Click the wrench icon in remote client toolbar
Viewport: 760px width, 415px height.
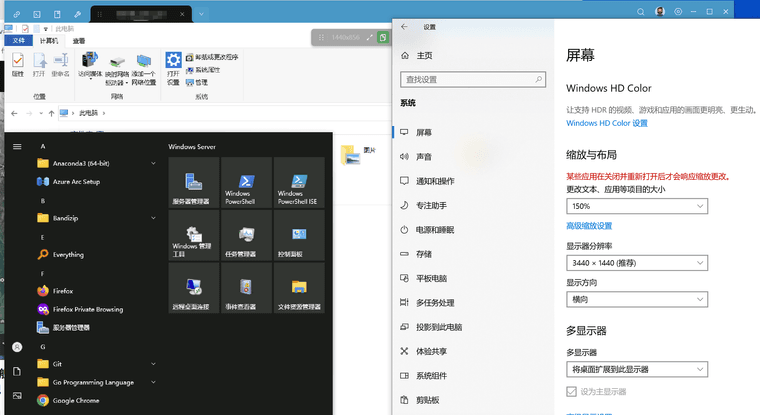coord(78,14)
